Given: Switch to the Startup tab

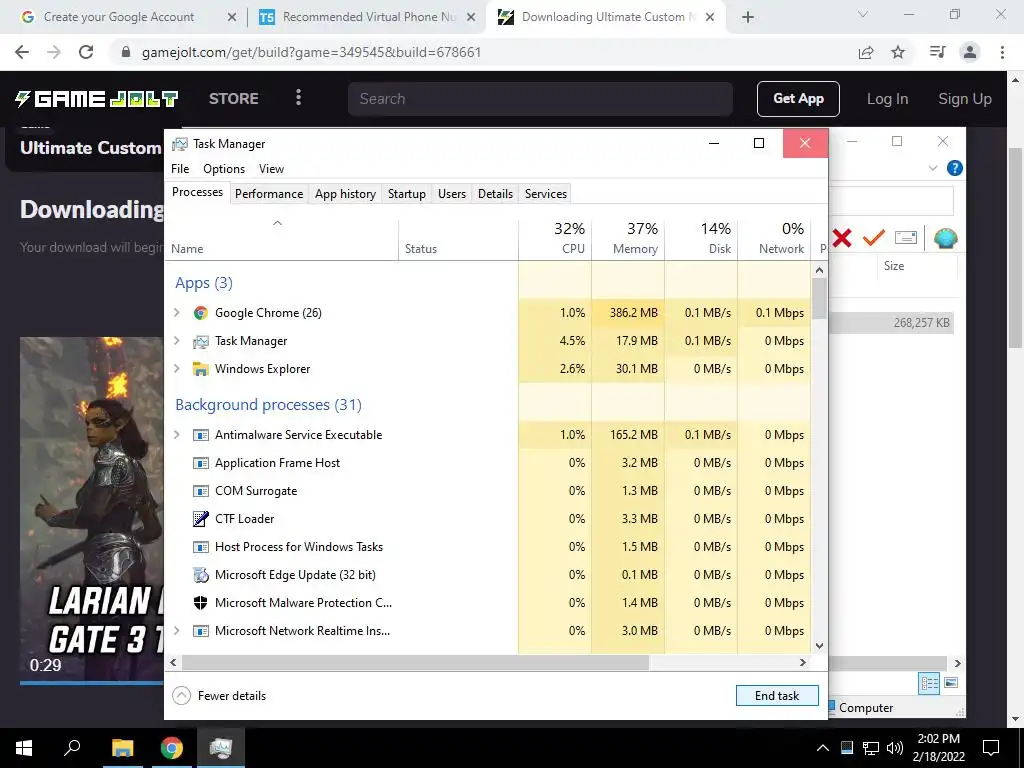Looking at the screenshot, I should point(406,194).
